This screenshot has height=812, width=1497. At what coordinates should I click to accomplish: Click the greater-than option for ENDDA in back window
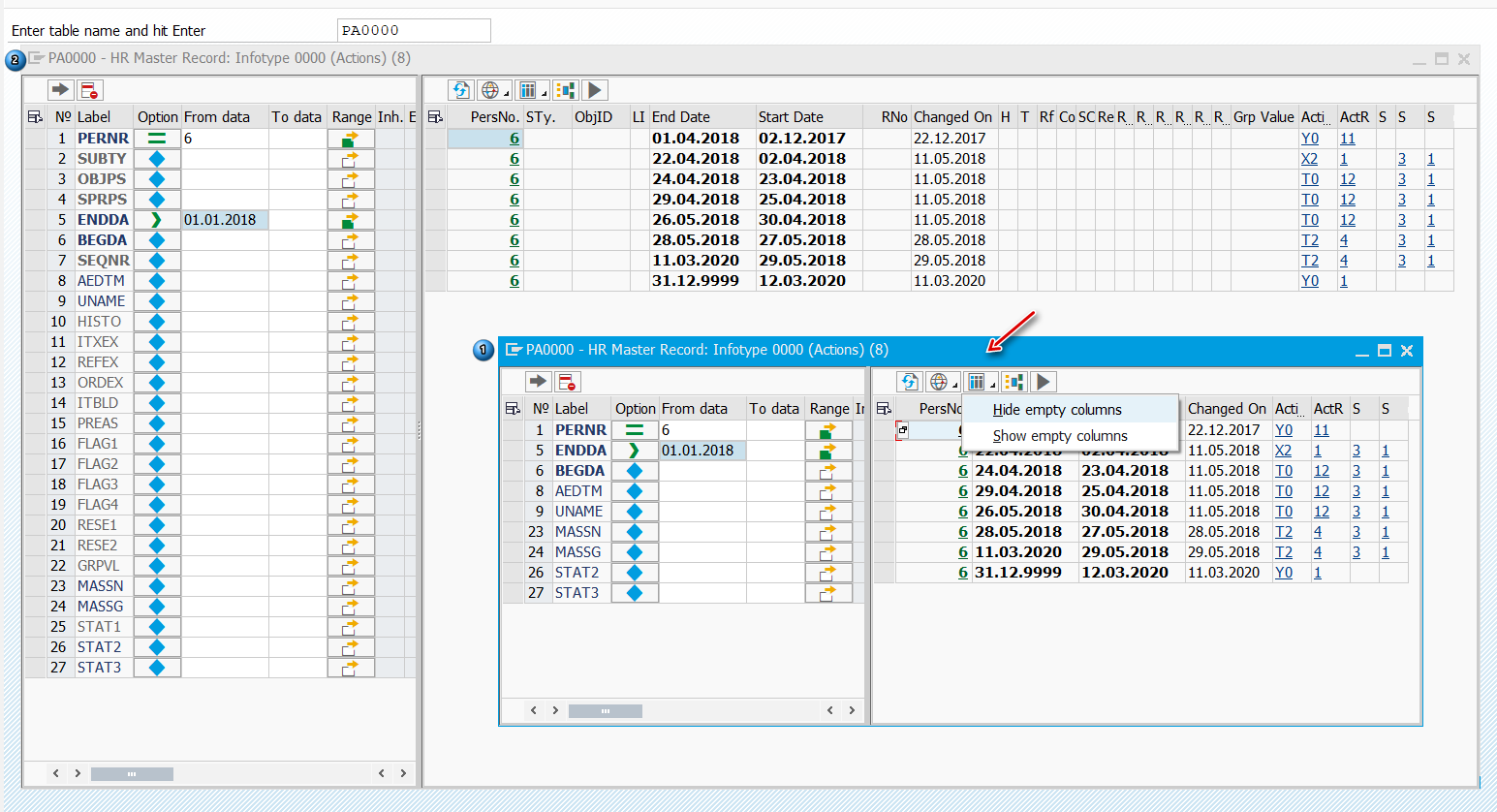point(157,220)
